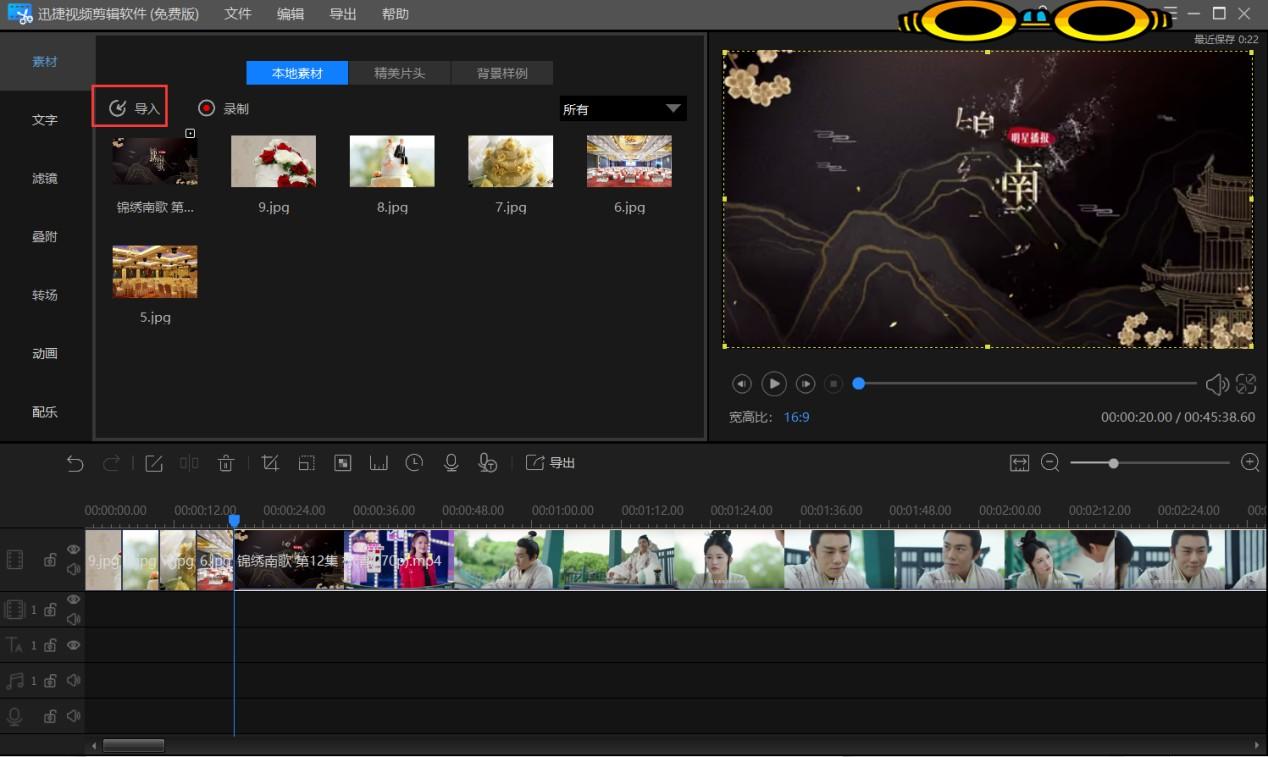The width and height of the screenshot is (1268, 757).
Task: Zoom in the timeline with plus magnifier
Action: (1250, 462)
